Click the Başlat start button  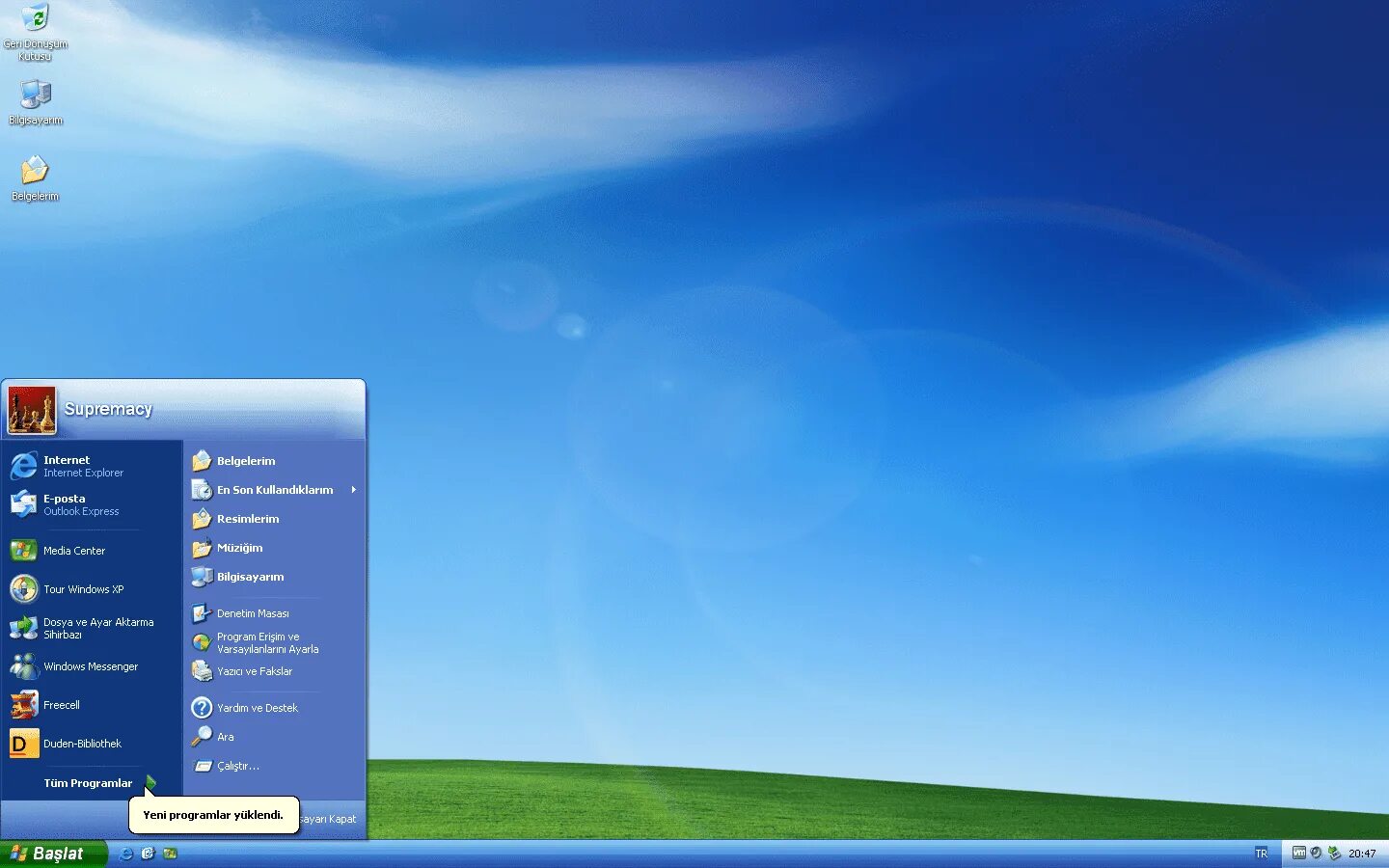53,854
